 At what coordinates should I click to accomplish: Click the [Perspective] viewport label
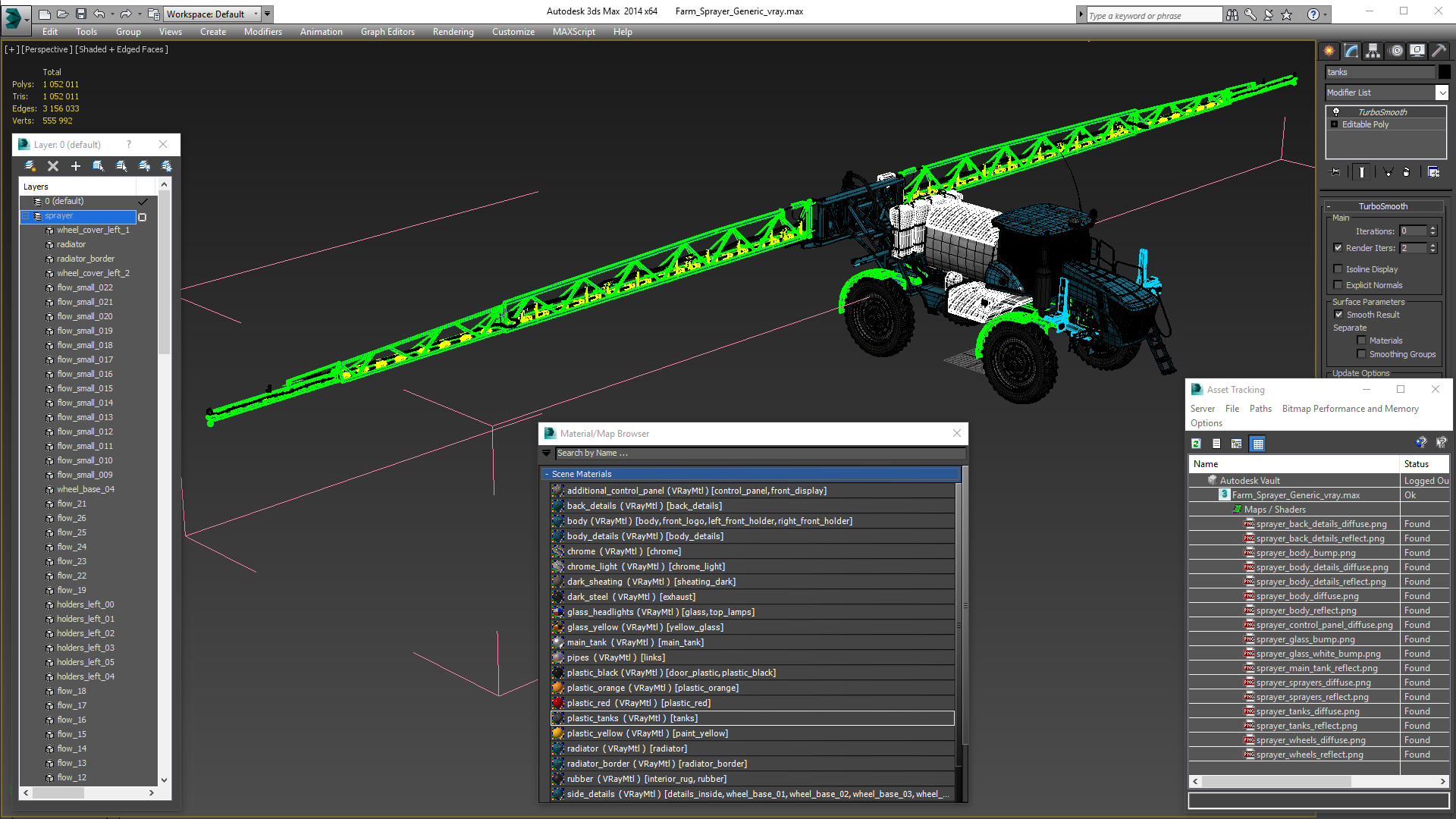[x=47, y=49]
